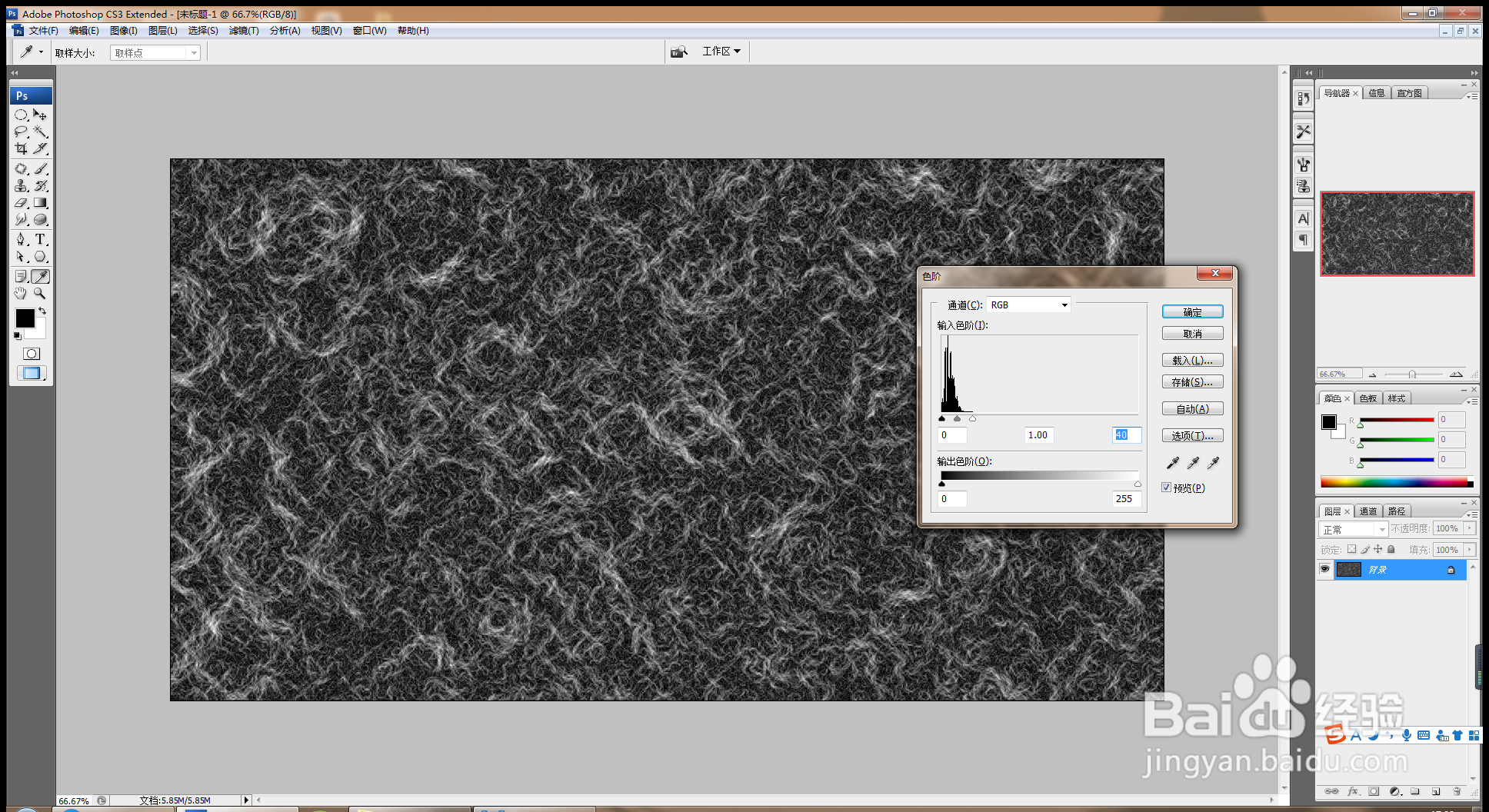Click the delete layer trash icon

[x=1456, y=791]
